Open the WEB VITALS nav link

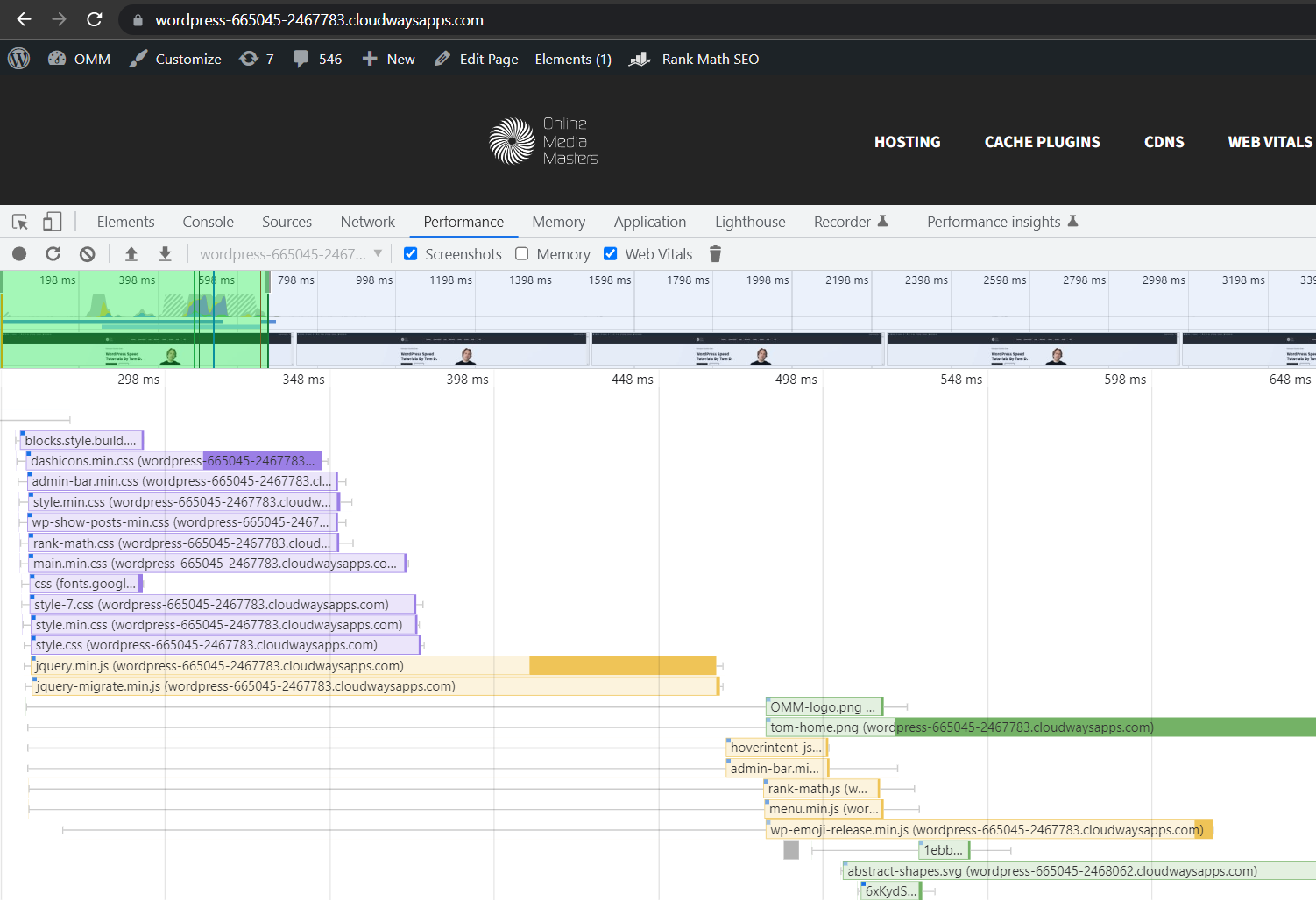tap(1270, 142)
